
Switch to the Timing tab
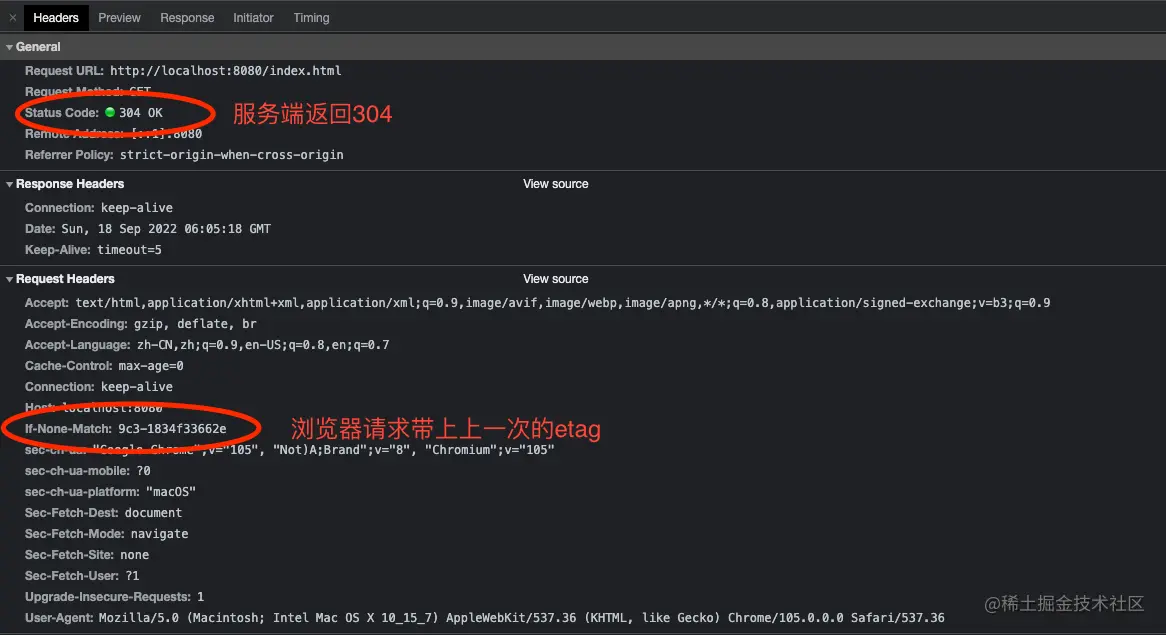click(311, 18)
